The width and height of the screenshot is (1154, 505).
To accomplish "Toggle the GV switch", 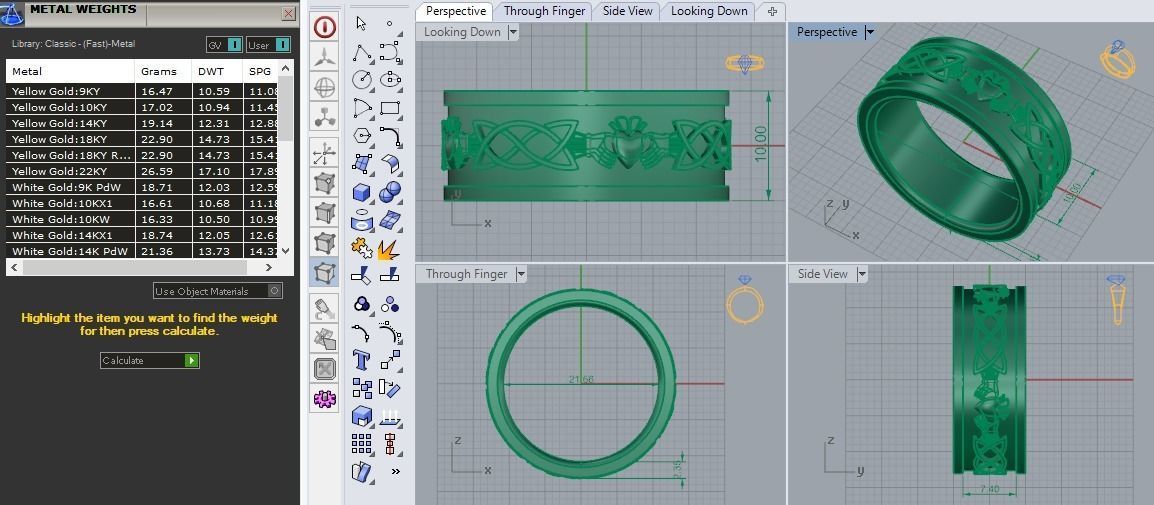I will [224, 45].
